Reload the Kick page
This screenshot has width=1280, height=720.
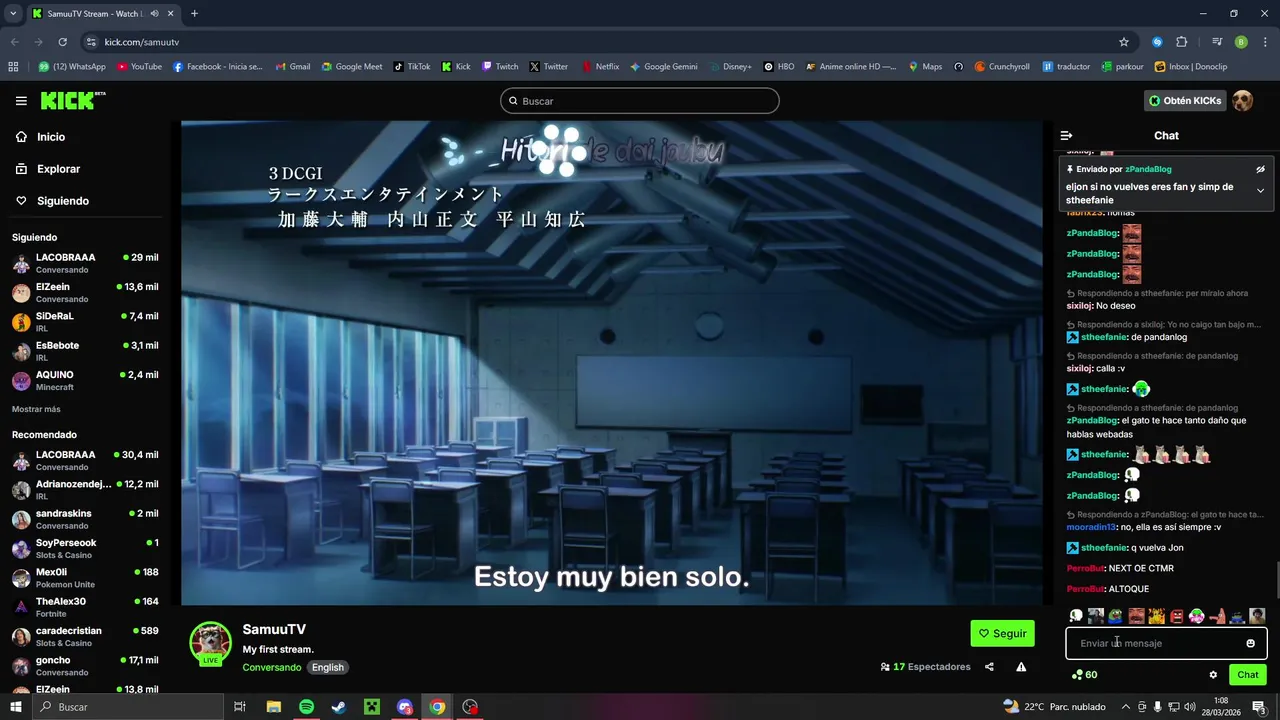point(62,42)
